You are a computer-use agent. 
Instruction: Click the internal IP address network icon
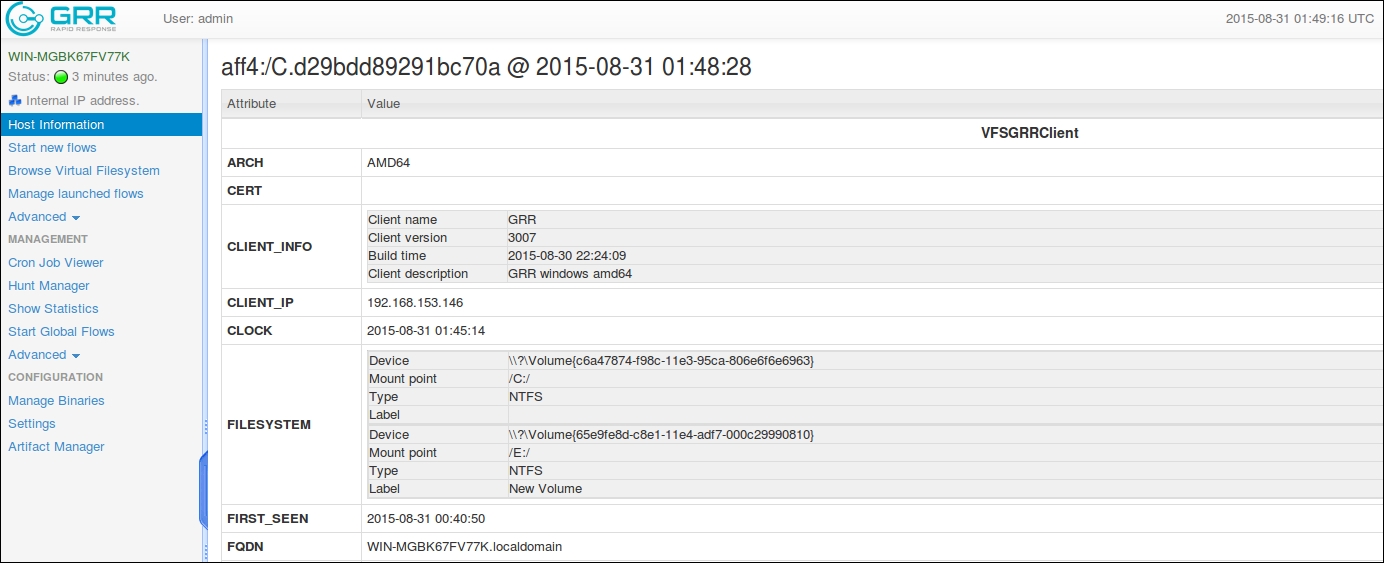pyautogui.click(x=15, y=100)
